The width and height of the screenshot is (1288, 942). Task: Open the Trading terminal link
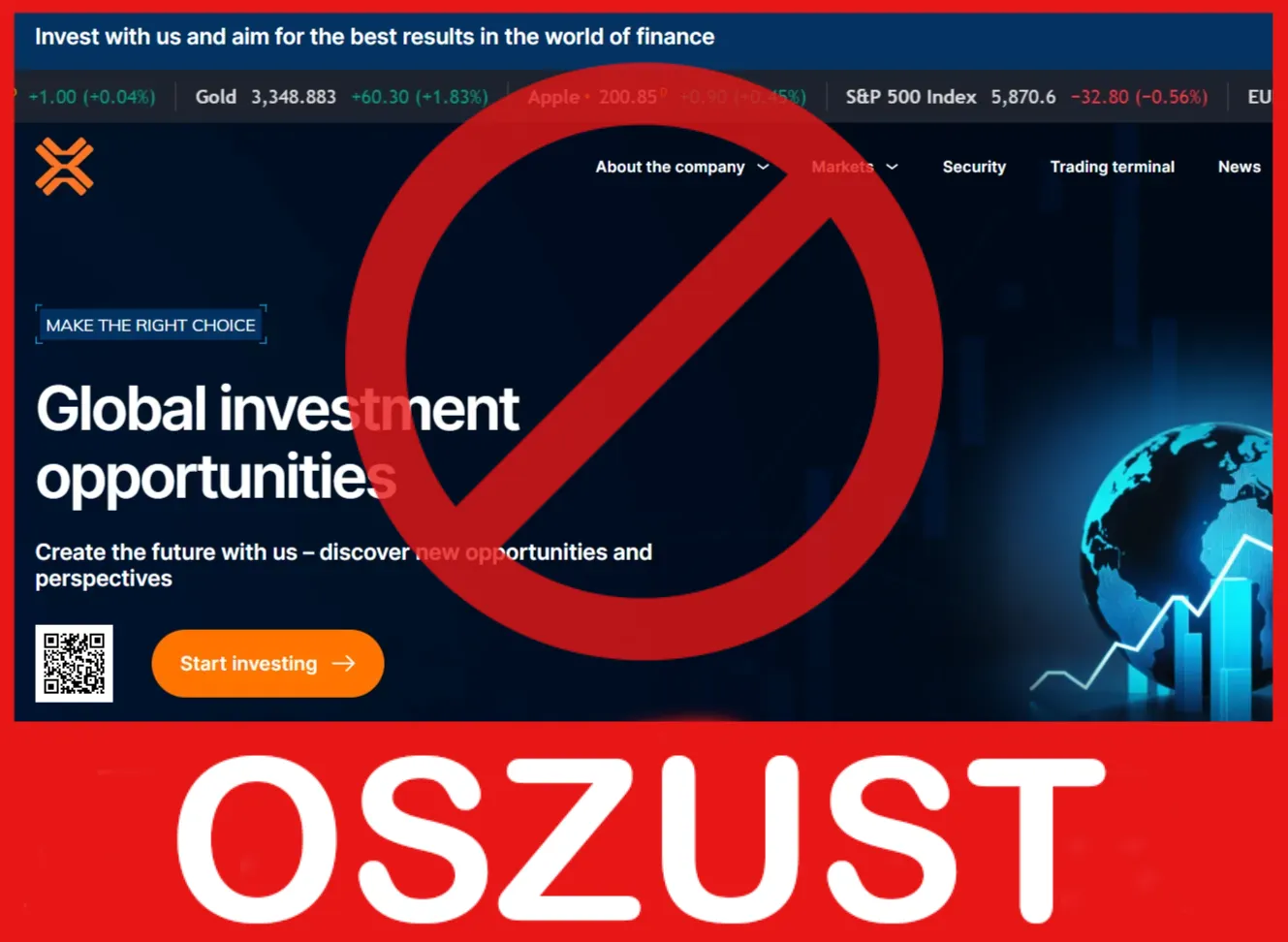1113,167
